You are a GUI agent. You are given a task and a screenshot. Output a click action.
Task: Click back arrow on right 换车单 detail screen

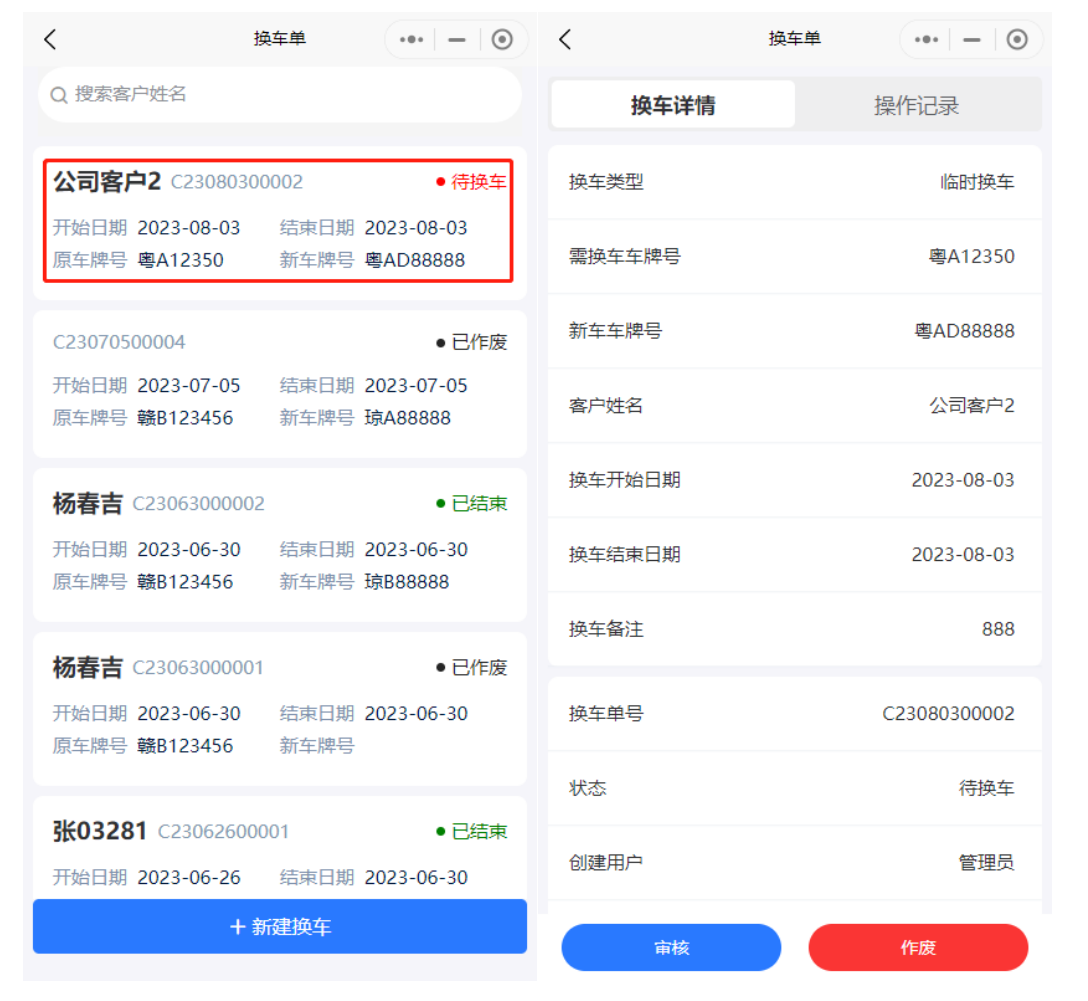pyautogui.click(x=565, y=39)
